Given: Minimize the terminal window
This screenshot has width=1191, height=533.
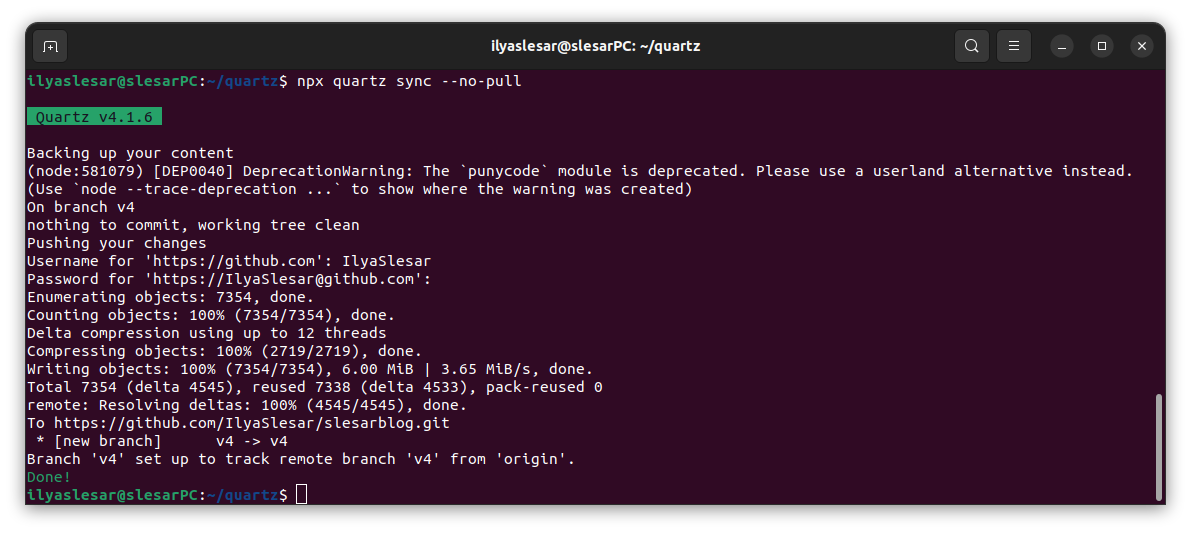Looking at the screenshot, I should 1062,46.
